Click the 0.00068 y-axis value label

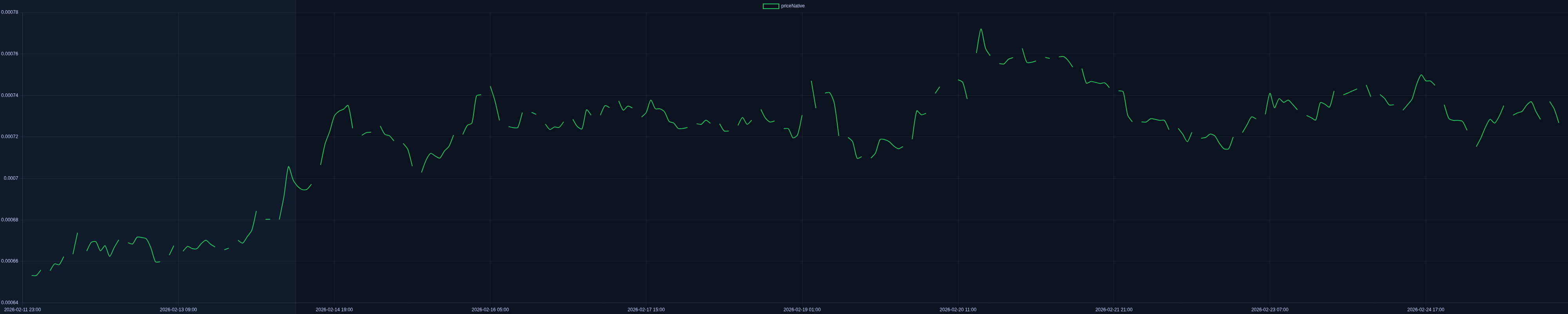10,219
